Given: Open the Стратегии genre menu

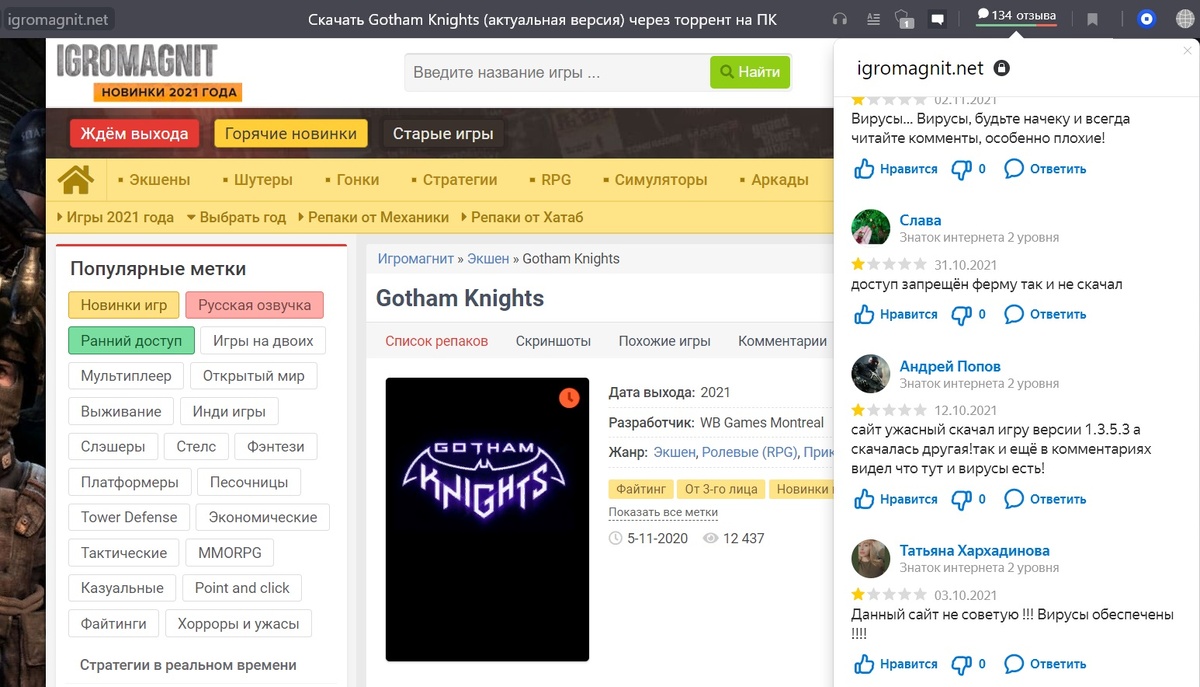Looking at the screenshot, I should (453, 180).
